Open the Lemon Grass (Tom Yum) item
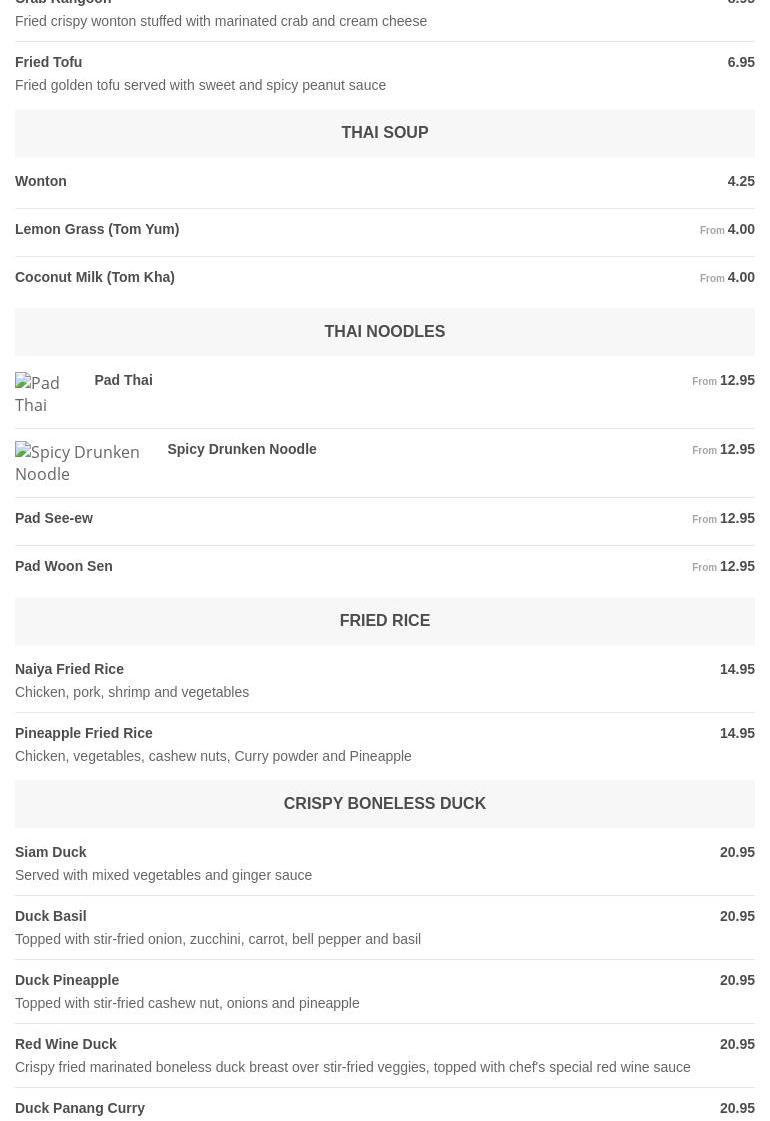 pyautogui.click(x=97, y=229)
